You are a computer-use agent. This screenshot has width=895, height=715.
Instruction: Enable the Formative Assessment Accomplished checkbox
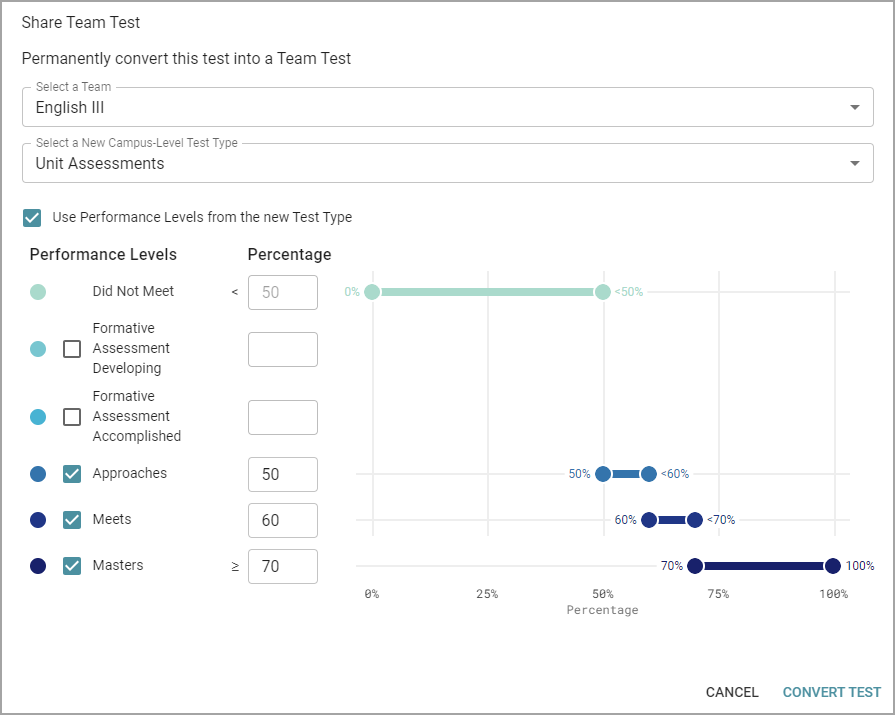[x=72, y=417]
